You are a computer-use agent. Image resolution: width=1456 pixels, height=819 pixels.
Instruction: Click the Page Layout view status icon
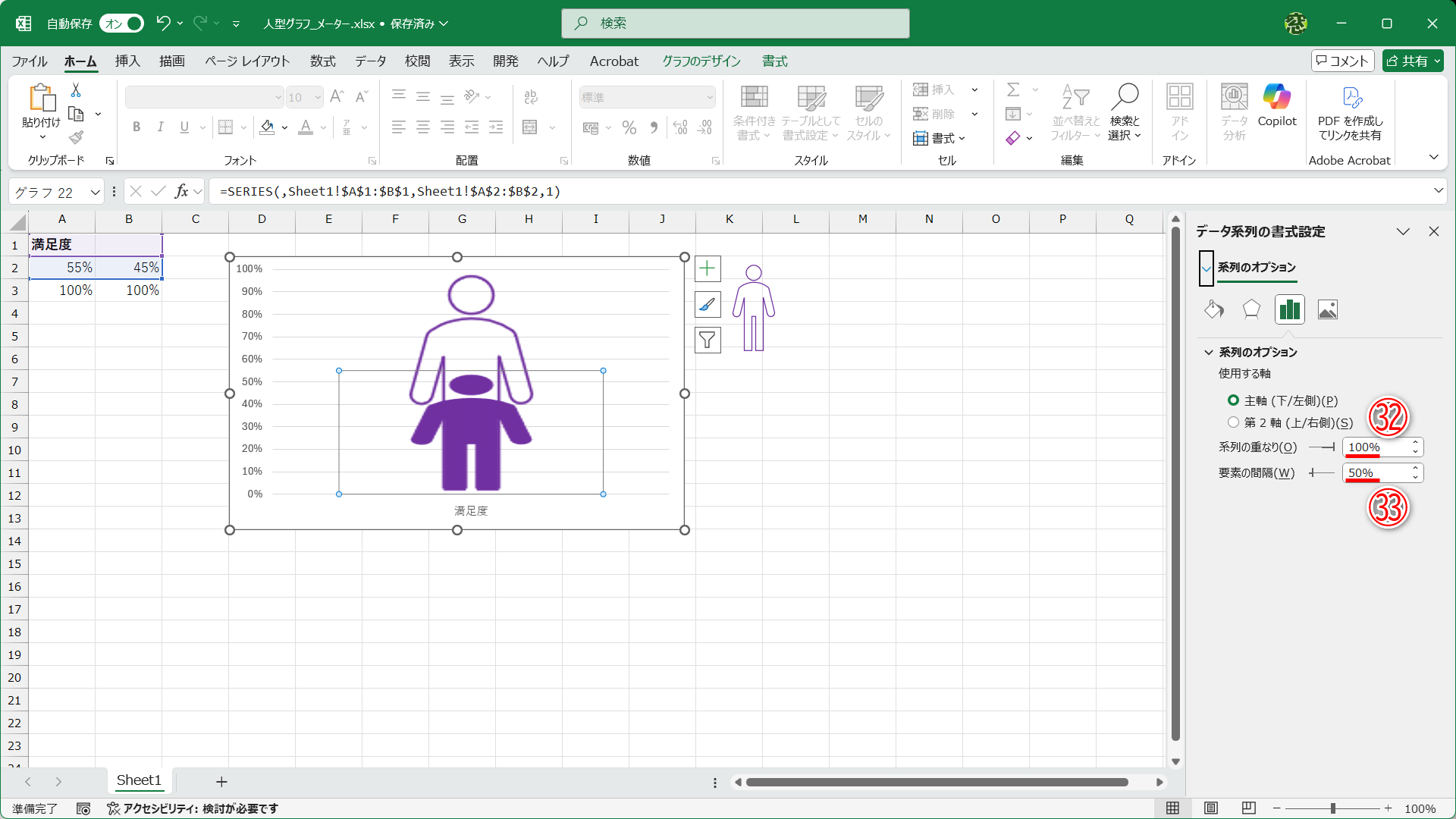1211,808
